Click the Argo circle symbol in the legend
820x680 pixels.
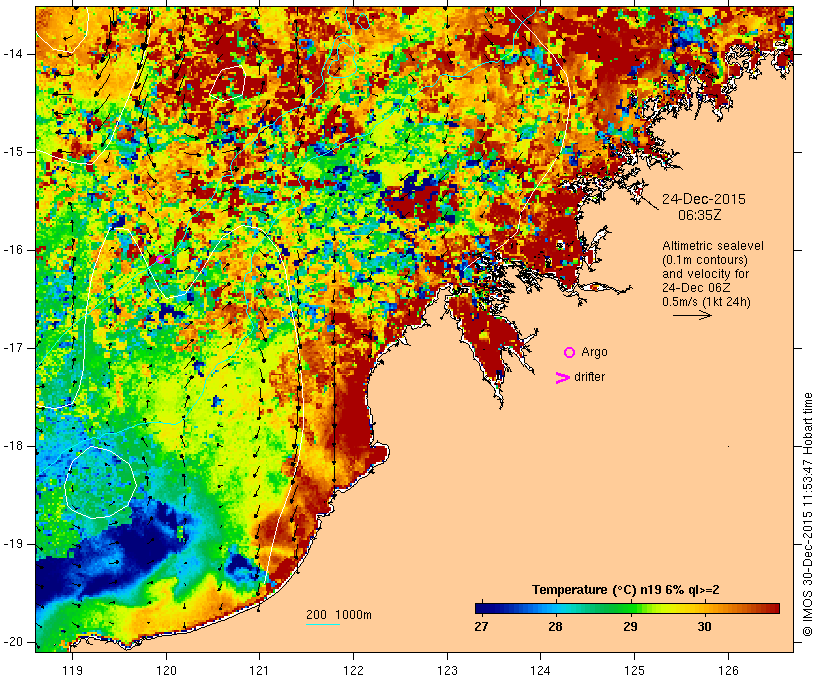pyautogui.click(x=570, y=353)
